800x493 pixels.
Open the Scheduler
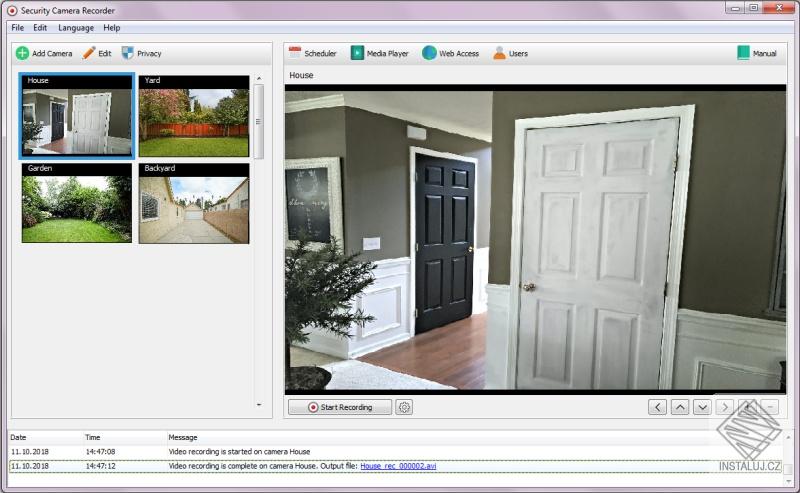tap(312, 53)
